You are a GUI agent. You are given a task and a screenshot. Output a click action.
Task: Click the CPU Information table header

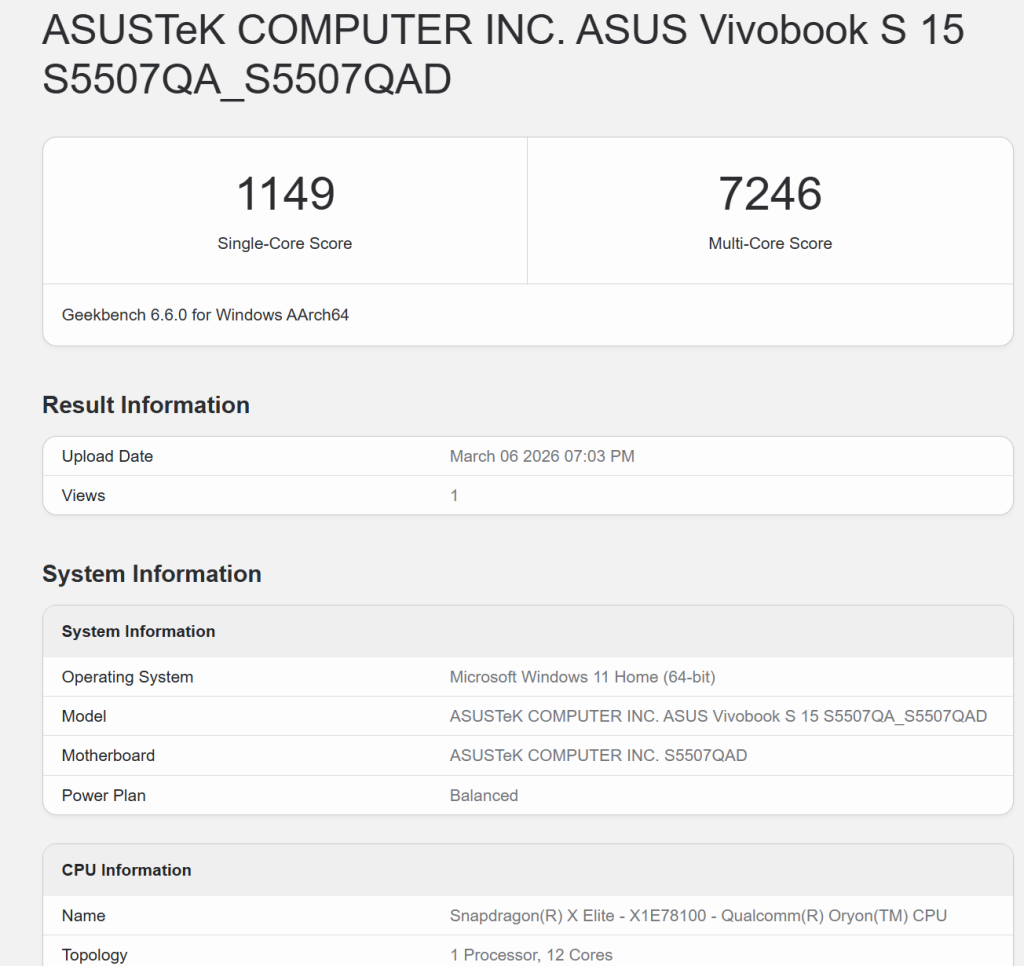pyautogui.click(x=126, y=870)
